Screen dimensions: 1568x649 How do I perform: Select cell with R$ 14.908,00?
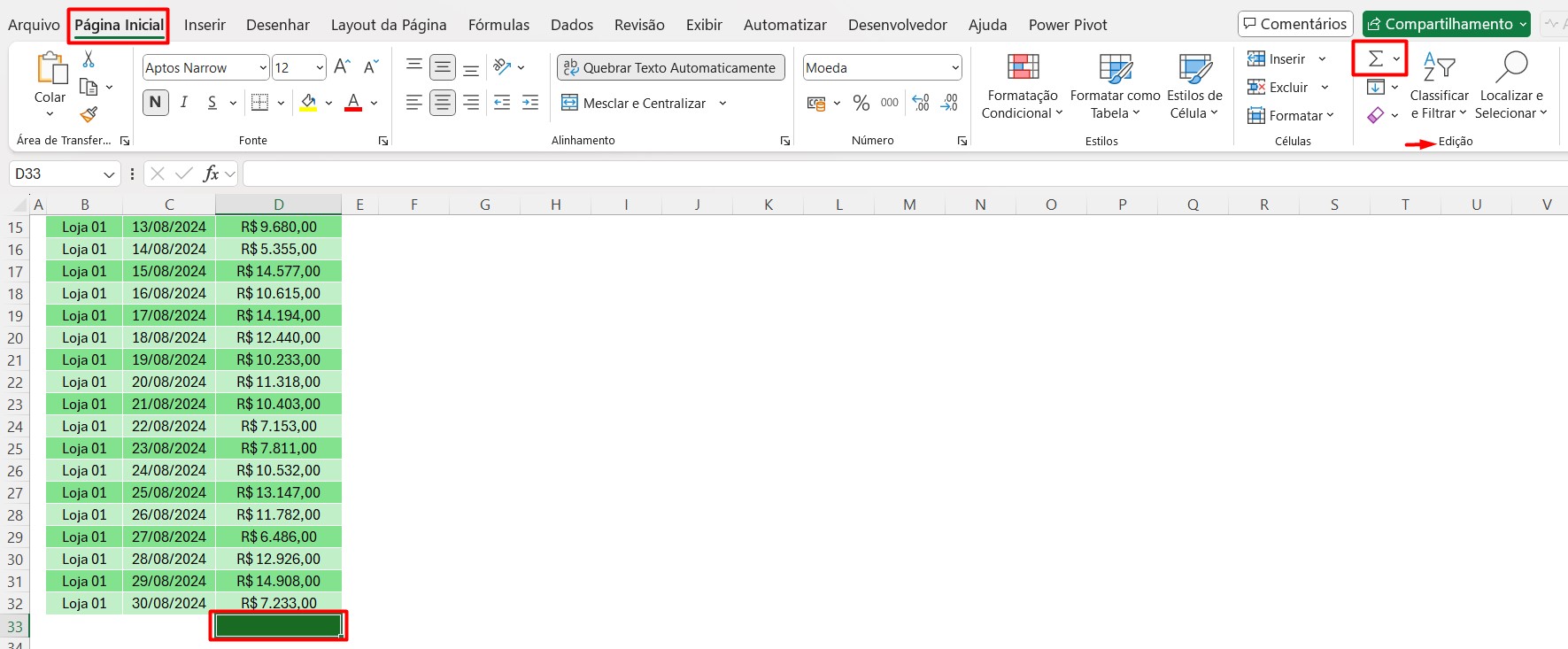pyautogui.click(x=278, y=581)
